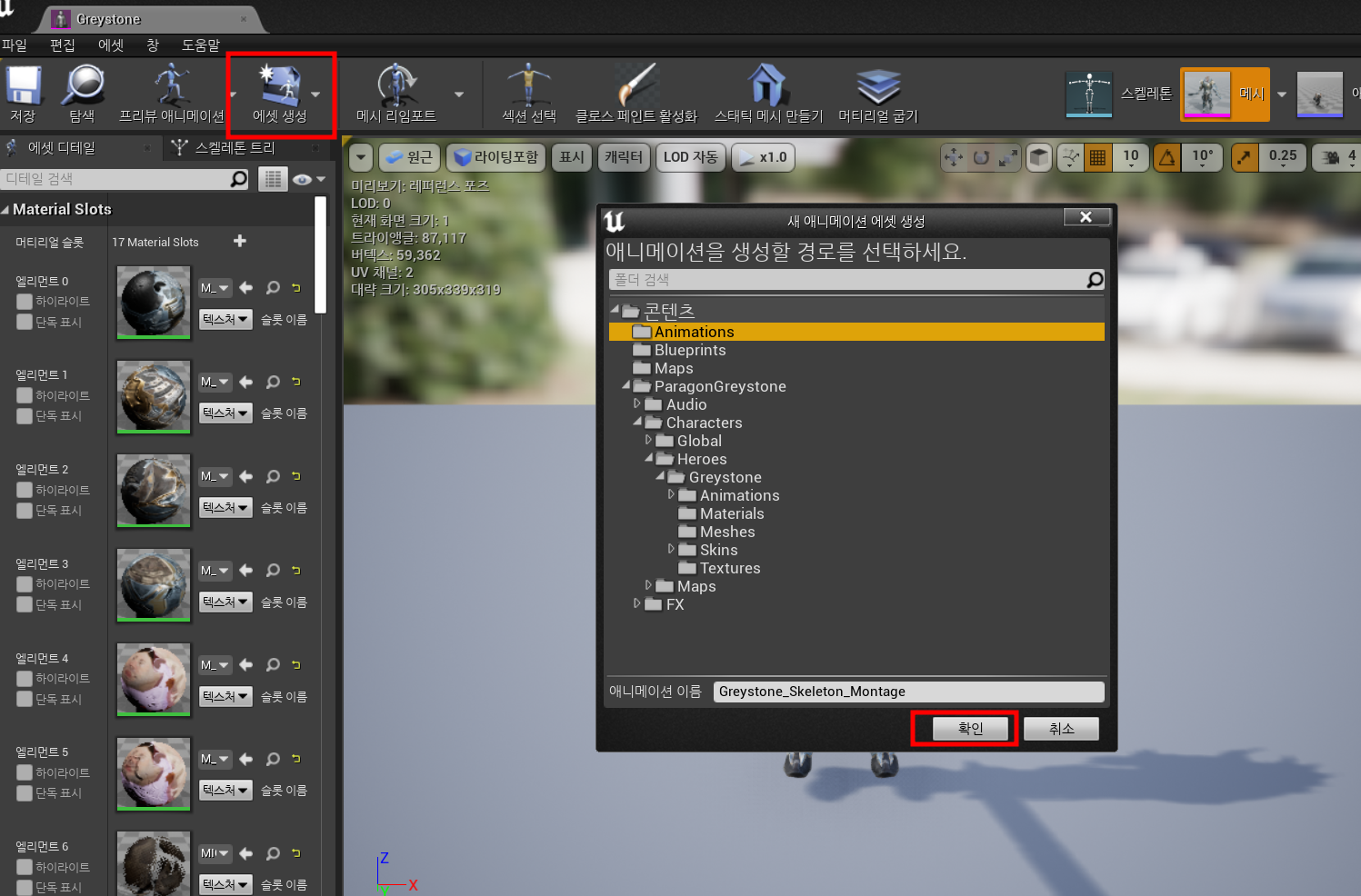Toggle grid snapping icon in viewport
Image resolution: width=1361 pixels, height=896 pixels.
tap(1098, 157)
